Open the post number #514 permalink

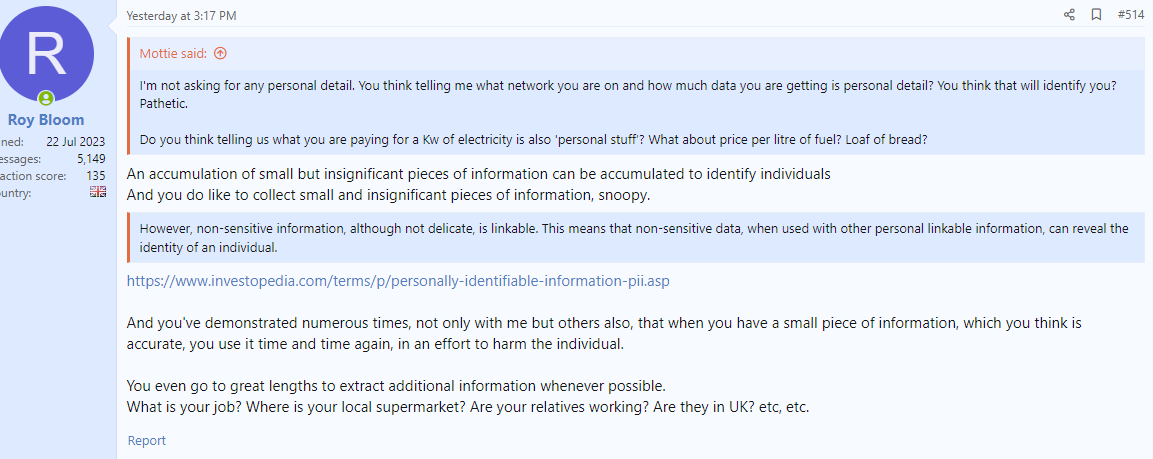point(1130,15)
